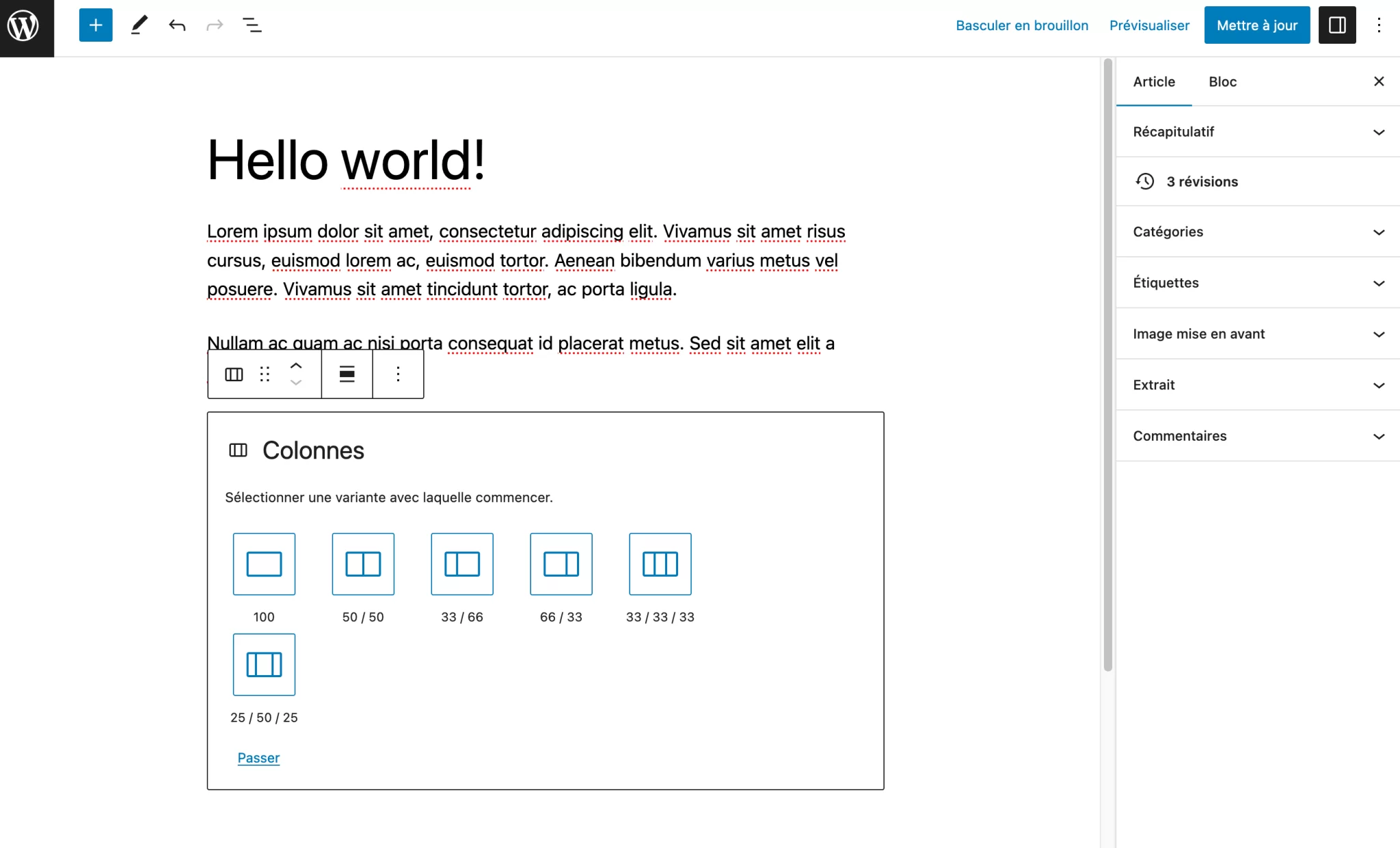Viewport: 1400px width, 848px height.
Task: Switch to the Bloc tab
Action: (1222, 82)
